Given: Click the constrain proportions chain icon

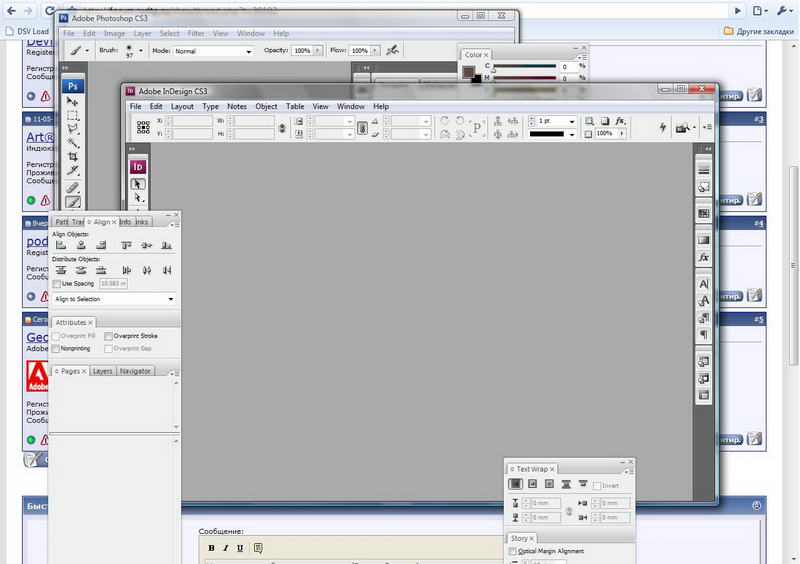Looking at the screenshot, I should pos(282,128).
